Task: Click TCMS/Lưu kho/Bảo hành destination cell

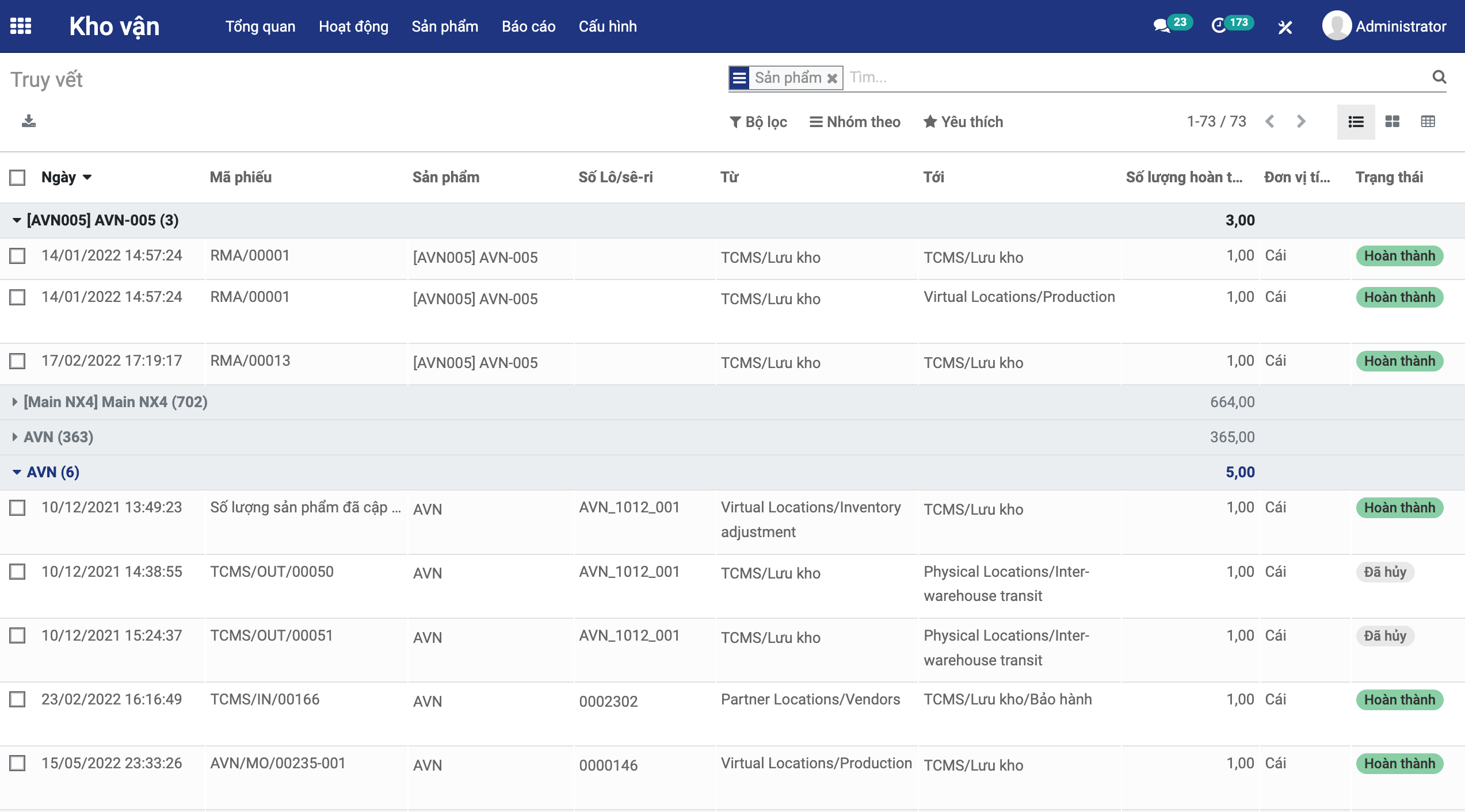Action: [1008, 699]
